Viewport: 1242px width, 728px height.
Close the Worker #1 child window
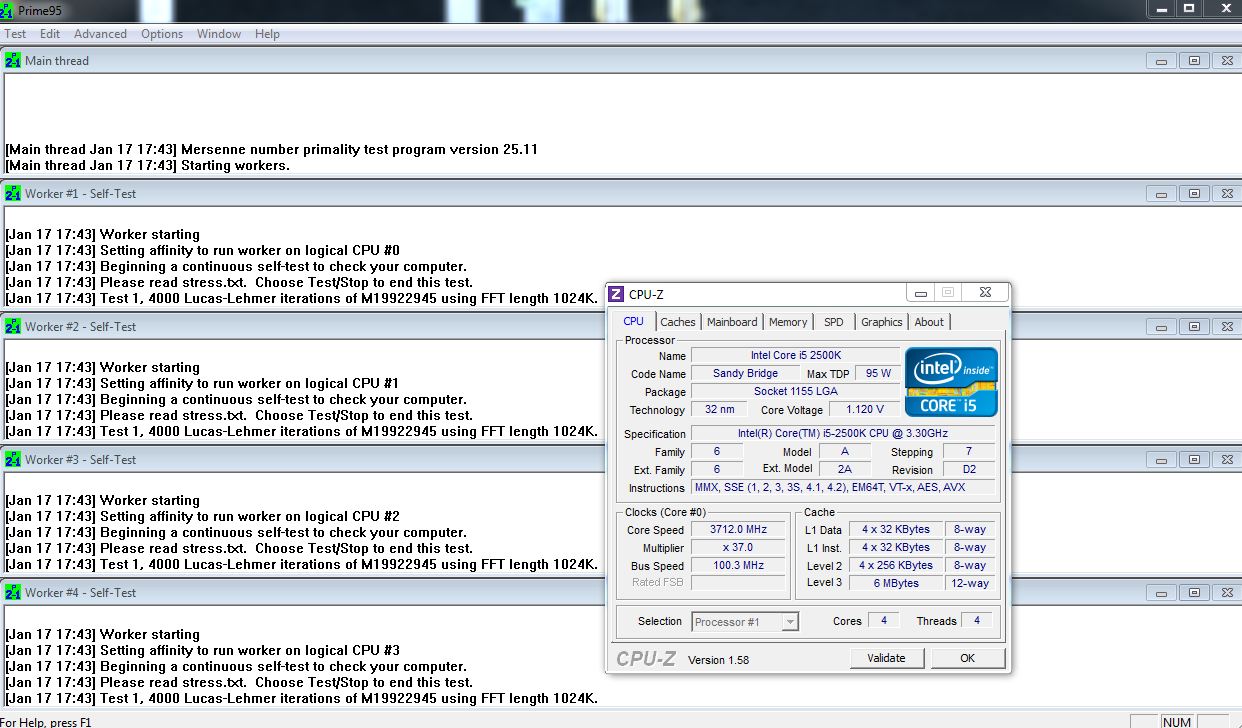tap(1226, 194)
